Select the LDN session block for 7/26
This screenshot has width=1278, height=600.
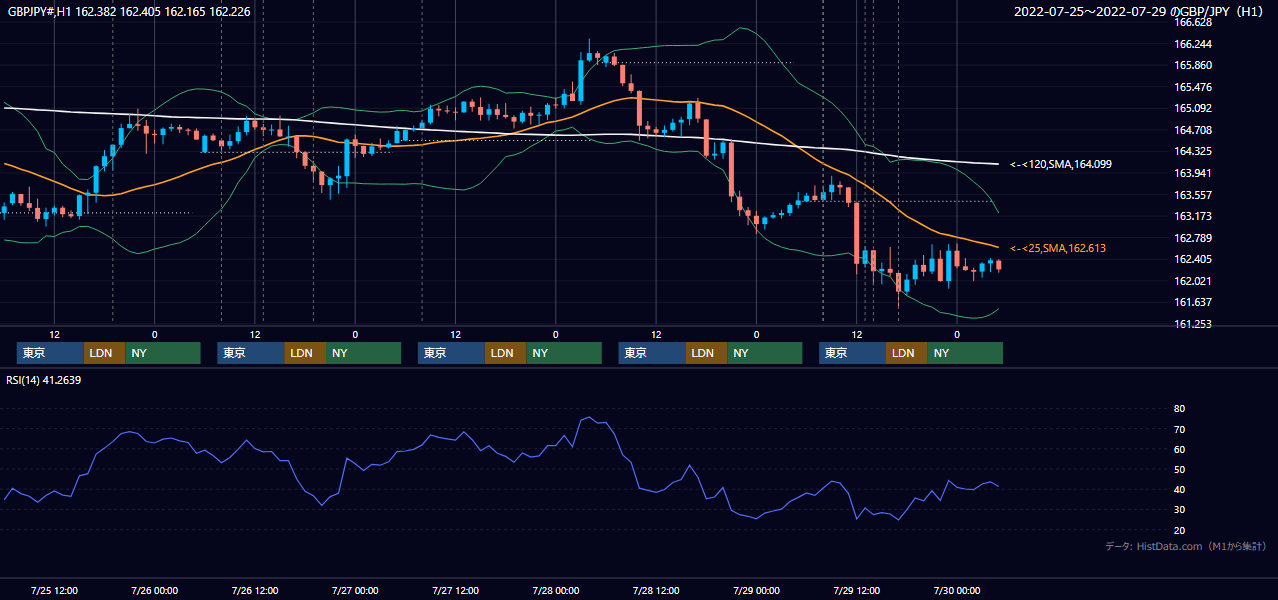[305, 353]
